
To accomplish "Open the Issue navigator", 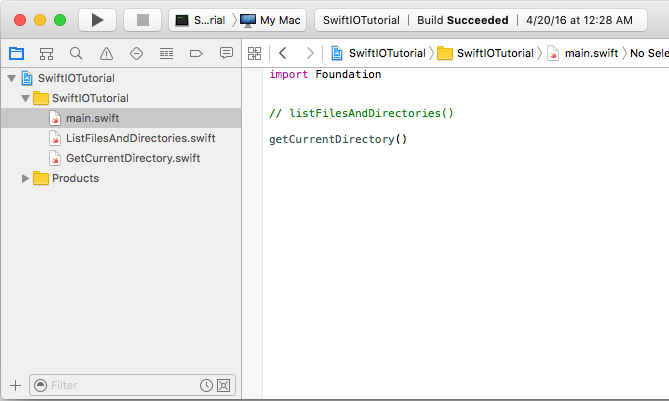I will (x=106, y=53).
